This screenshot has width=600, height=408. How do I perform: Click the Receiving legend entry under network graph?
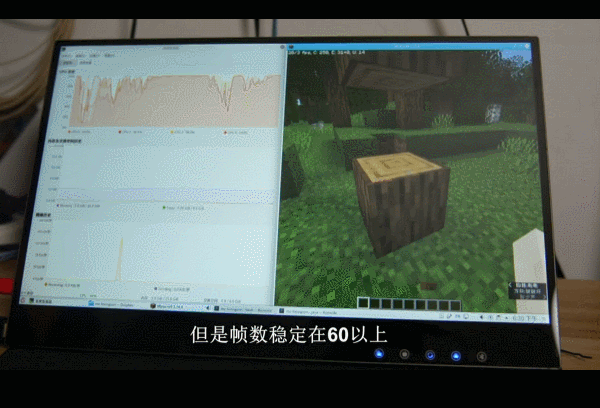pyautogui.click(x=62, y=285)
